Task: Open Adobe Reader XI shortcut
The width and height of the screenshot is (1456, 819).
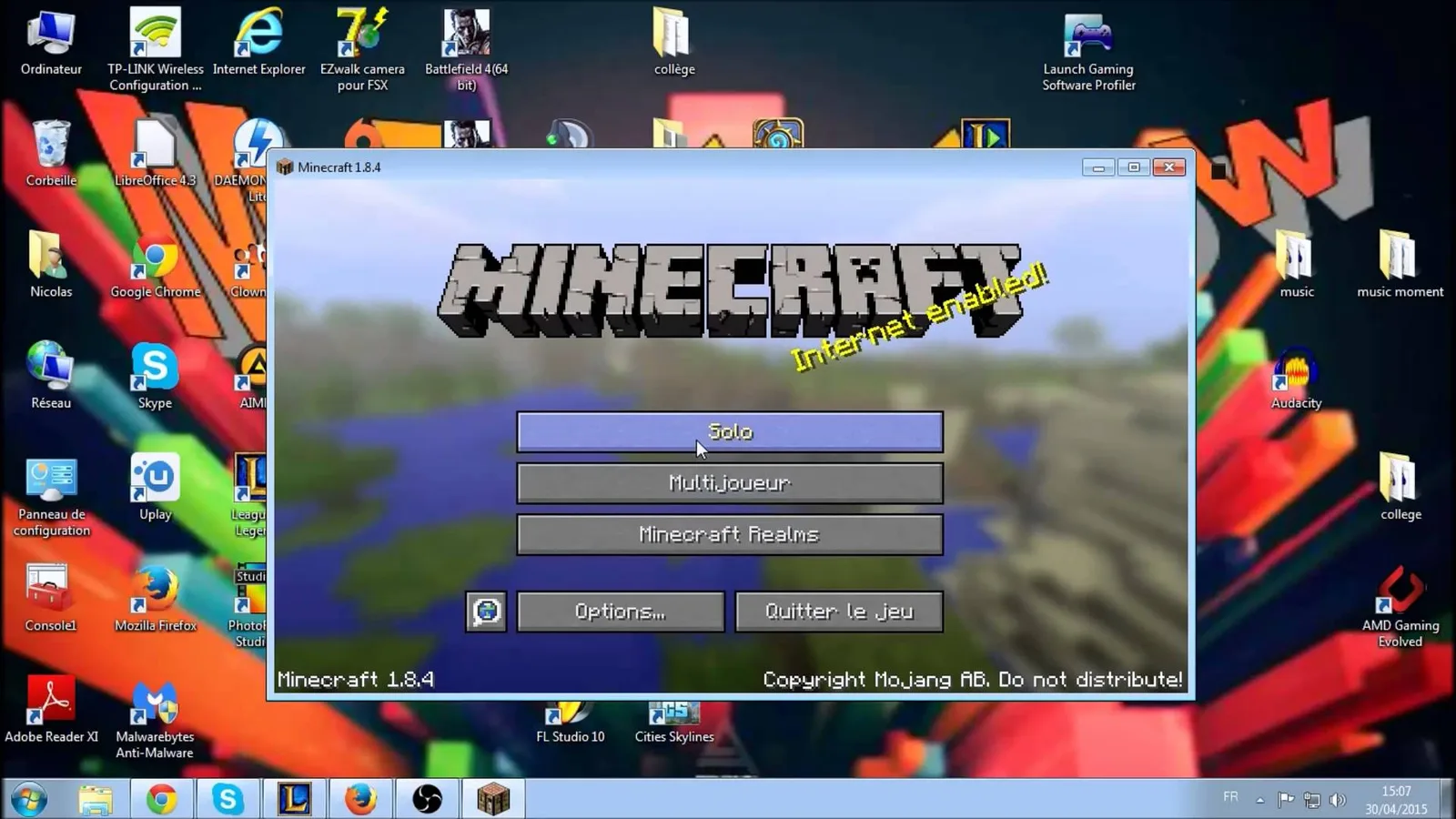Action: coord(51,710)
